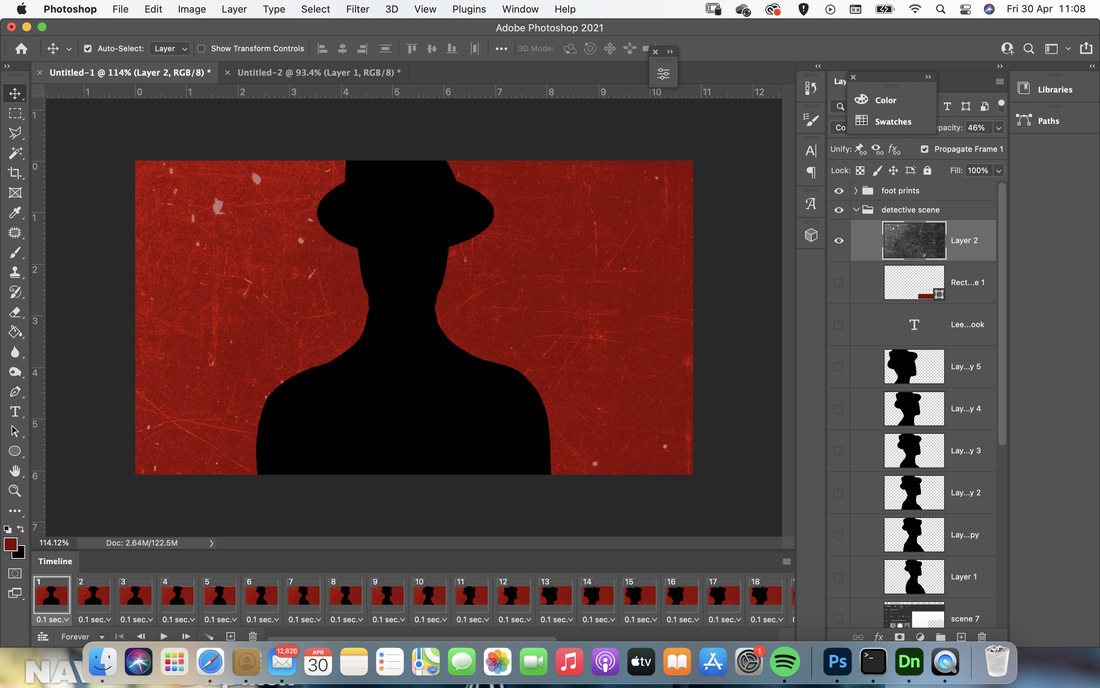The height and width of the screenshot is (688, 1100).
Task: Hide the foot prints group
Action: tap(839, 191)
